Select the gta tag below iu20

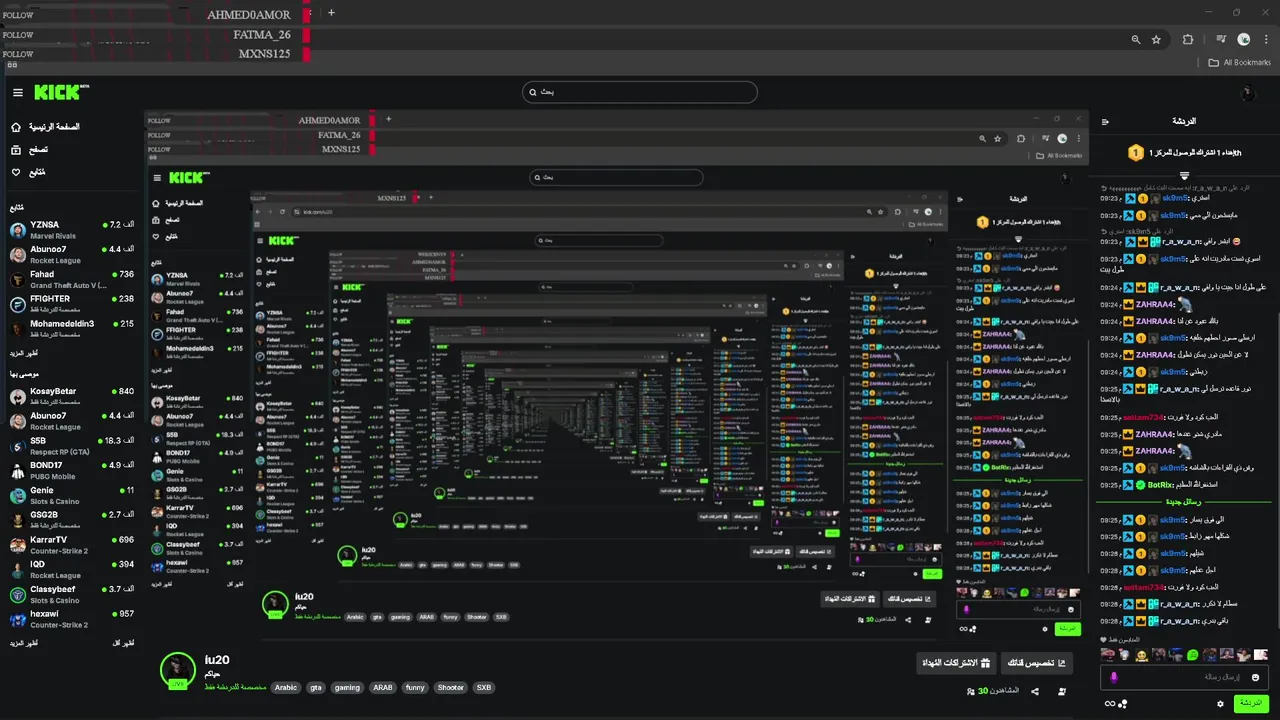(316, 688)
